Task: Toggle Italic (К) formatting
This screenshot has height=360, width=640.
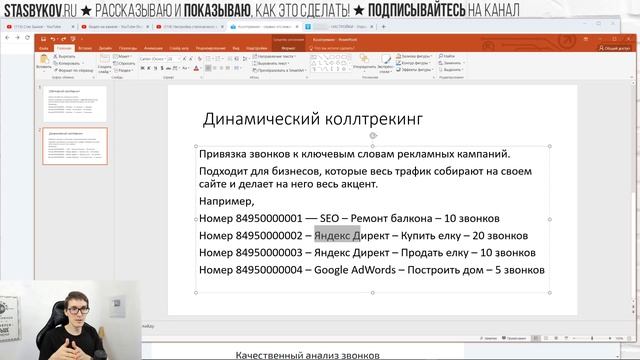Action: coord(149,68)
